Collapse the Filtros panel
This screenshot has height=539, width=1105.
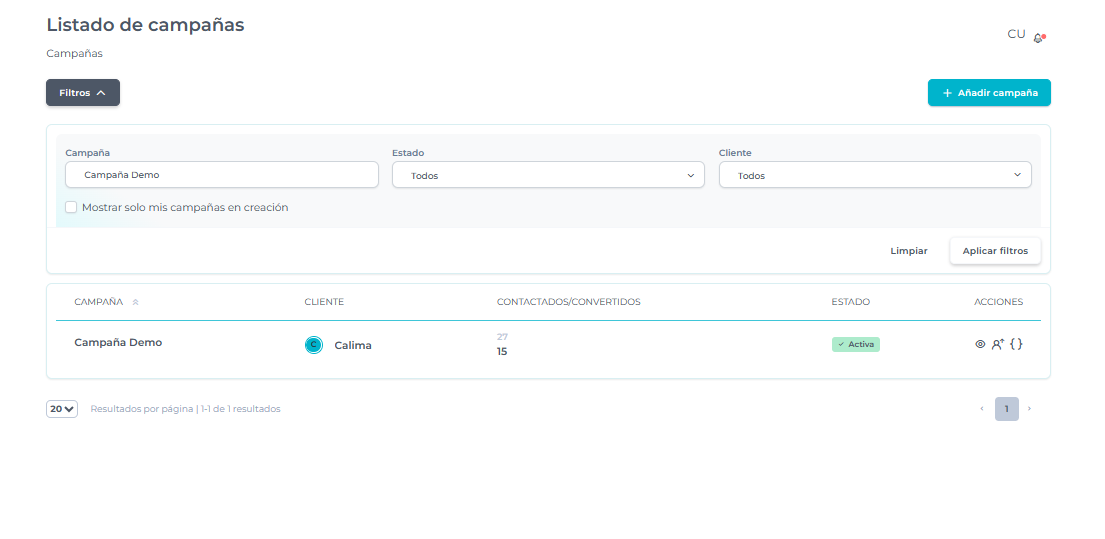[x=83, y=93]
